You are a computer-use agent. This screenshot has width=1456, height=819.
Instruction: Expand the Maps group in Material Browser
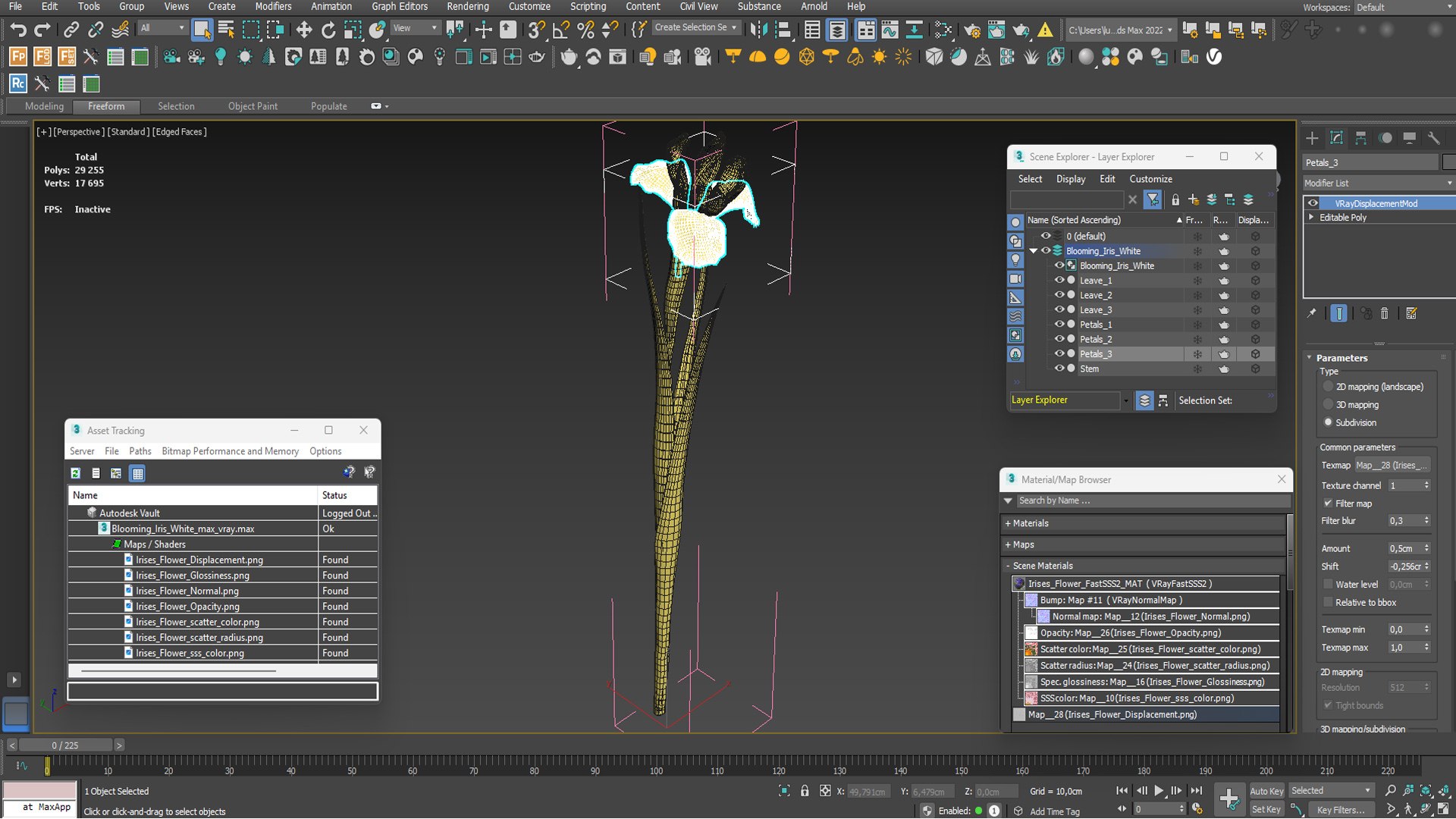coord(1144,544)
